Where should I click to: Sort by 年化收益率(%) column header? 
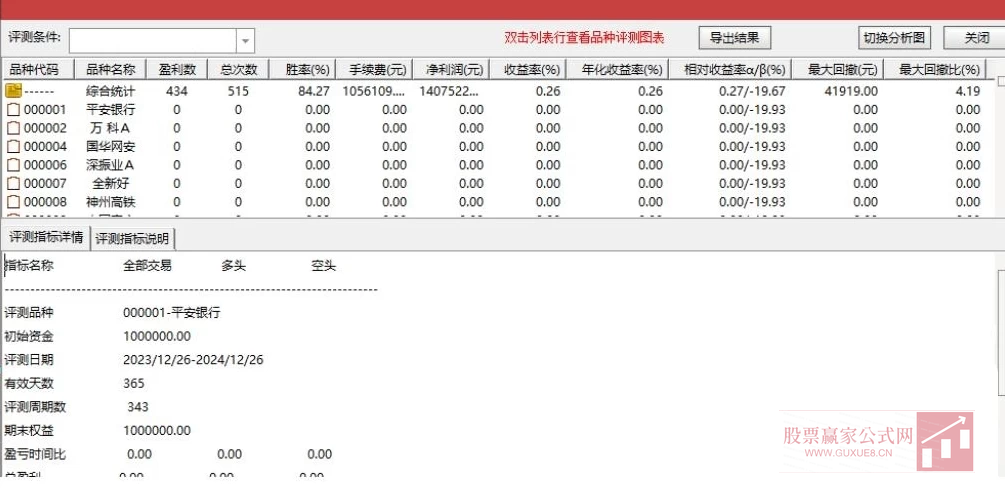[618, 69]
